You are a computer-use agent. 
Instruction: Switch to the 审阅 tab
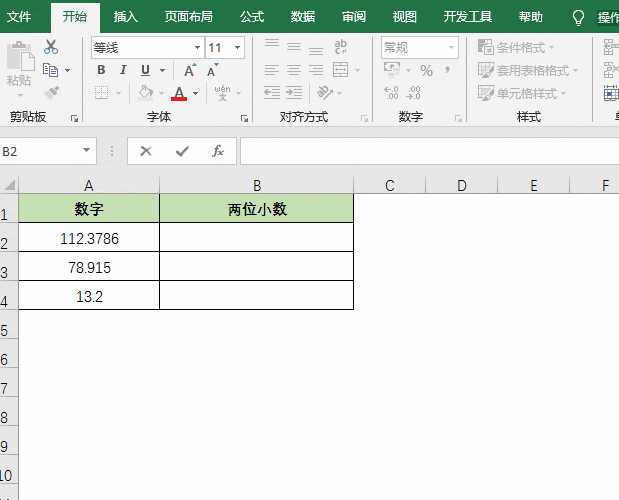coord(354,17)
